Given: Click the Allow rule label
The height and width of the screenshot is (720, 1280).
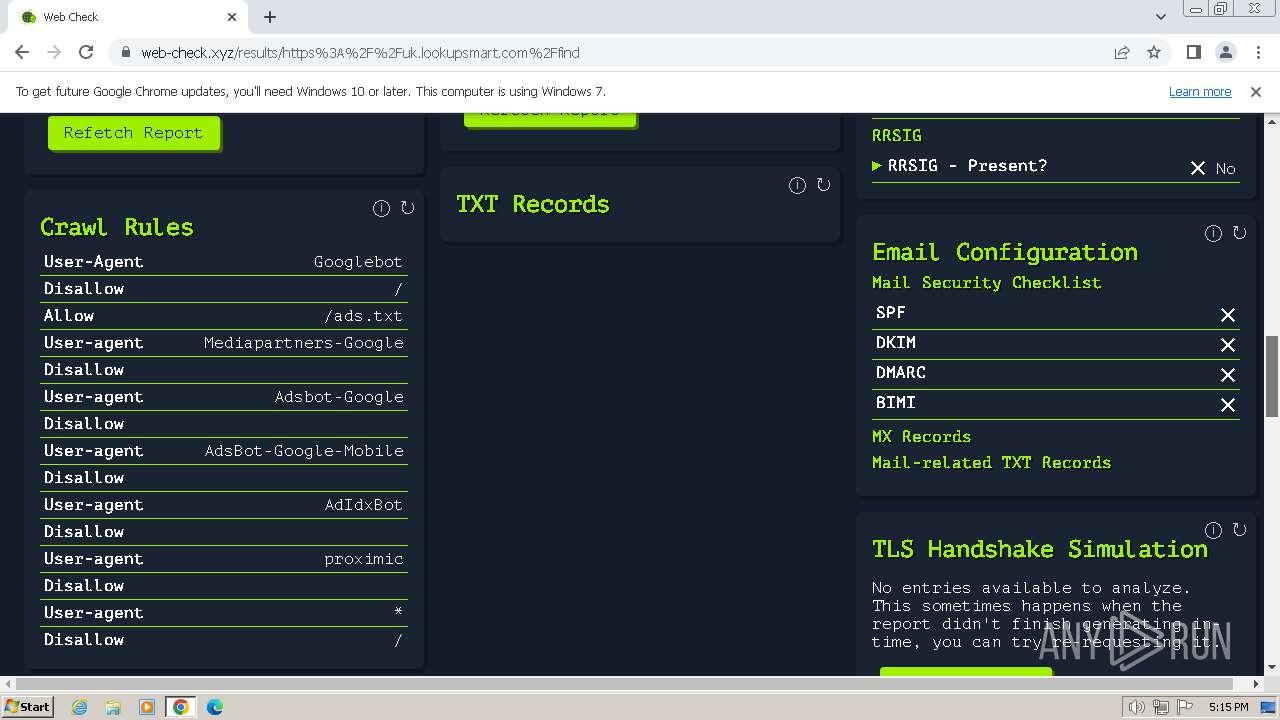Looking at the screenshot, I should [x=69, y=316].
